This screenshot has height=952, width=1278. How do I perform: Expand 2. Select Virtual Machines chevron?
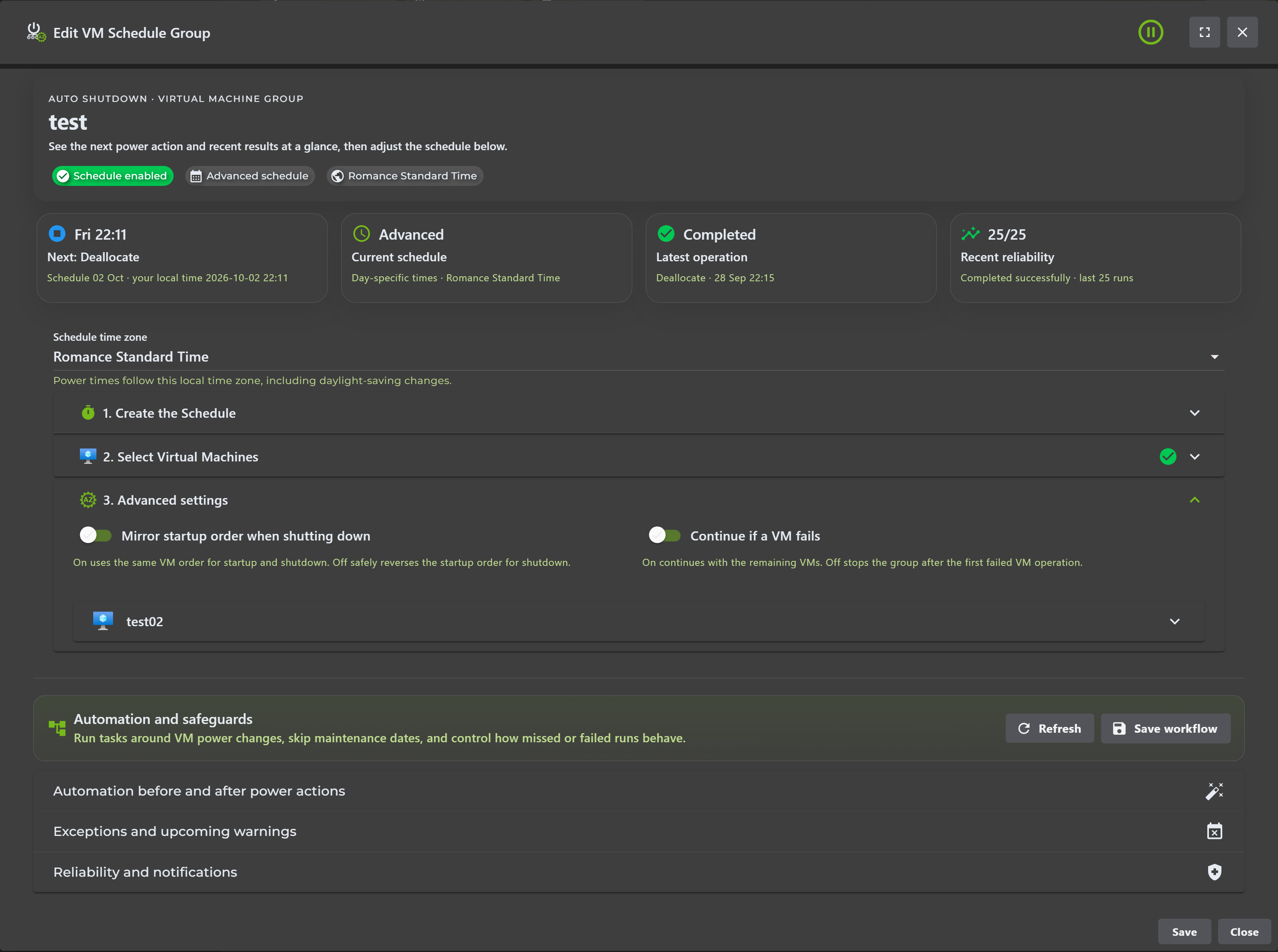pos(1194,456)
